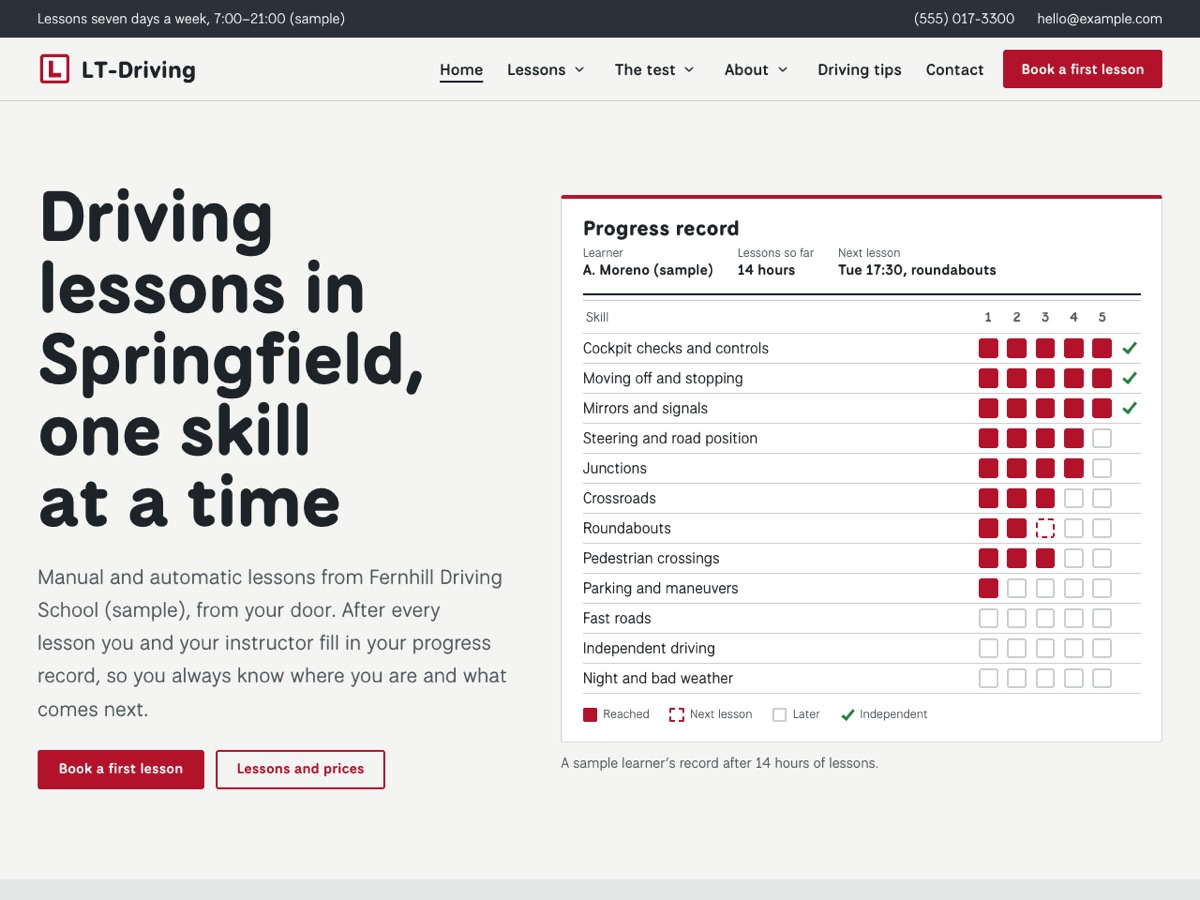Toggle level 5 box for Junctions
This screenshot has width=1200, height=900.
[1102, 468]
